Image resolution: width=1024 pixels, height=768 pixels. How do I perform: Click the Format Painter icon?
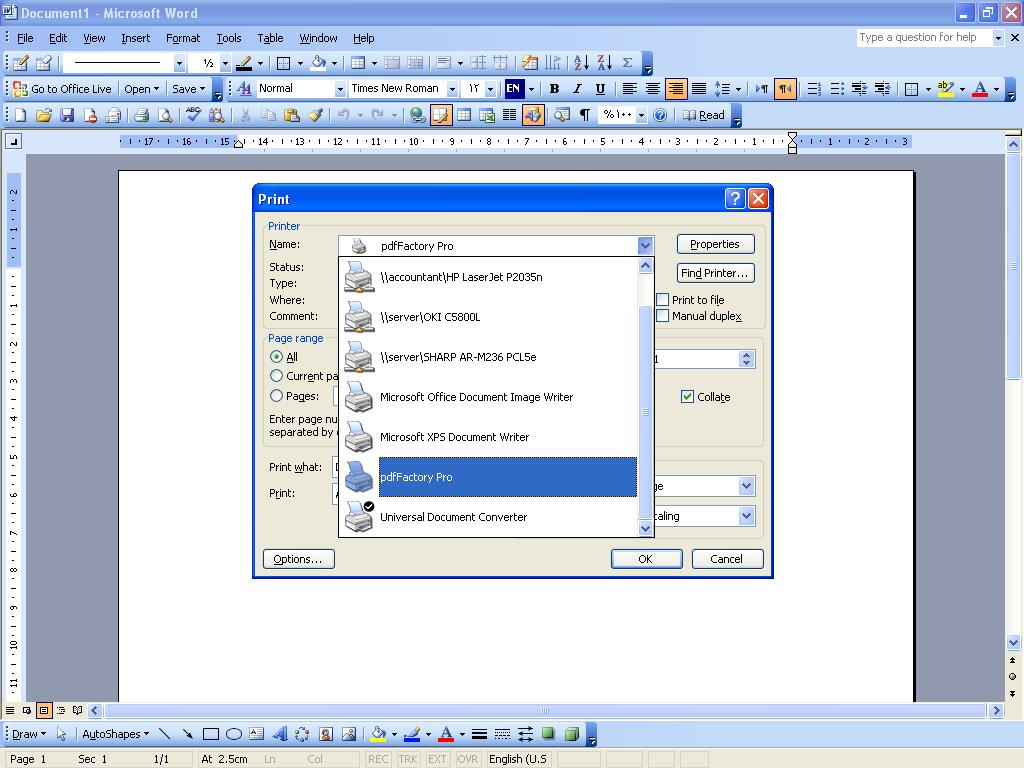point(315,116)
